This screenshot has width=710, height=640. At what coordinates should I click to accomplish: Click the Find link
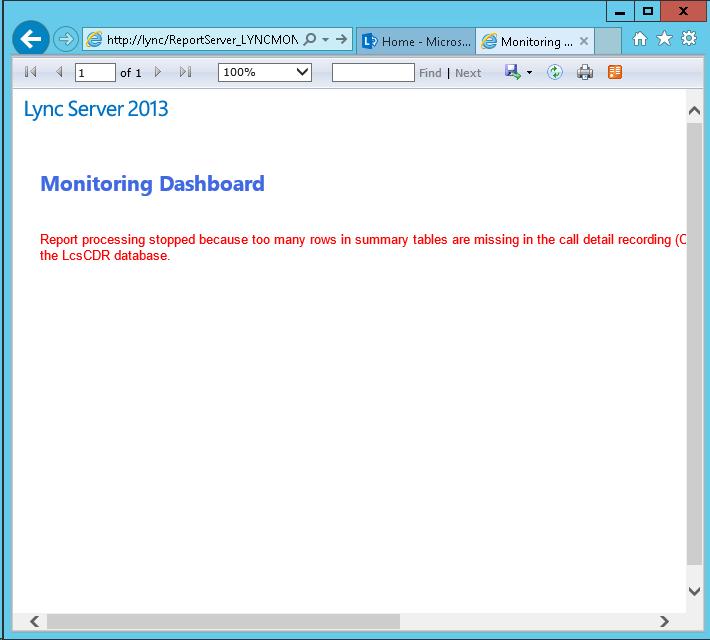[430, 73]
